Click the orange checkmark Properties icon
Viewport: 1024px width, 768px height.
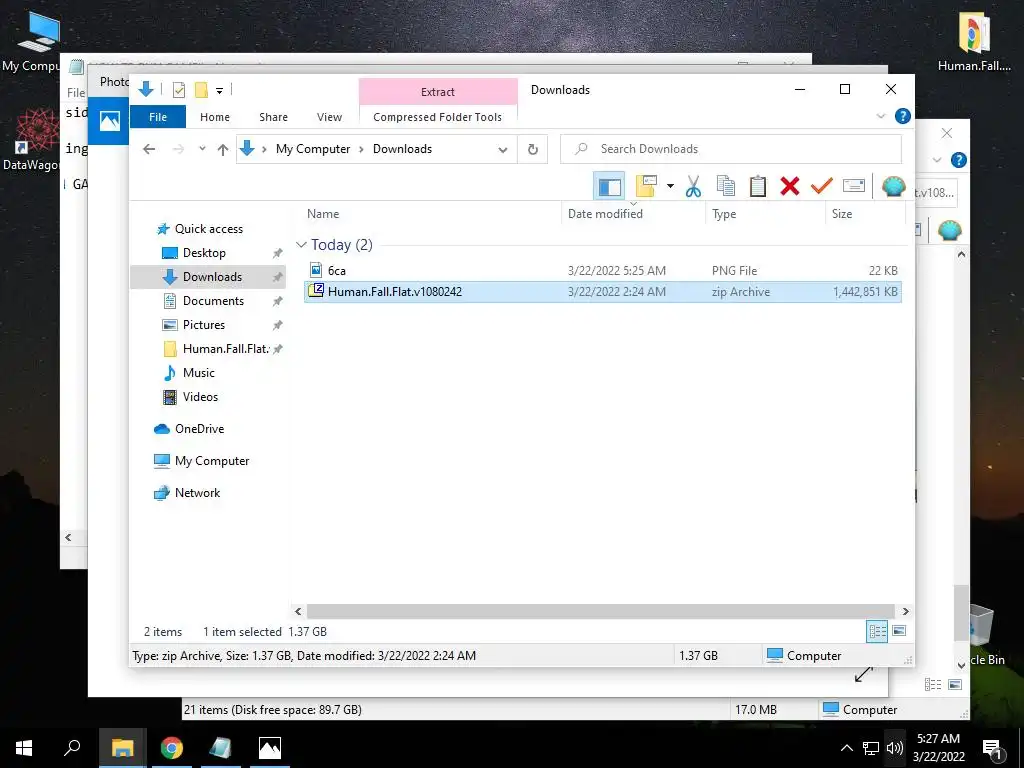click(822, 186)
